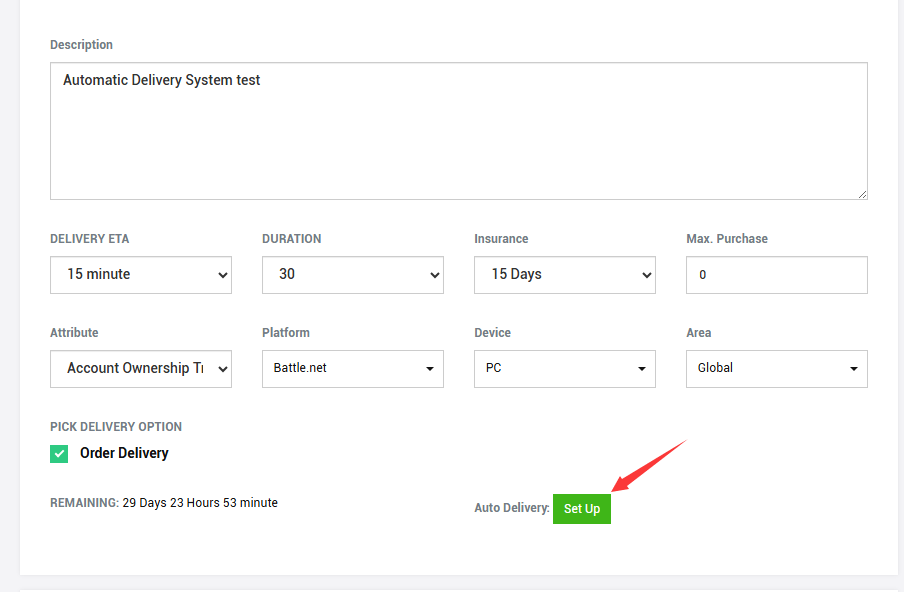Focus the Description text area
The width and height of the screenshot is (904, 592).
pos(458,131)
